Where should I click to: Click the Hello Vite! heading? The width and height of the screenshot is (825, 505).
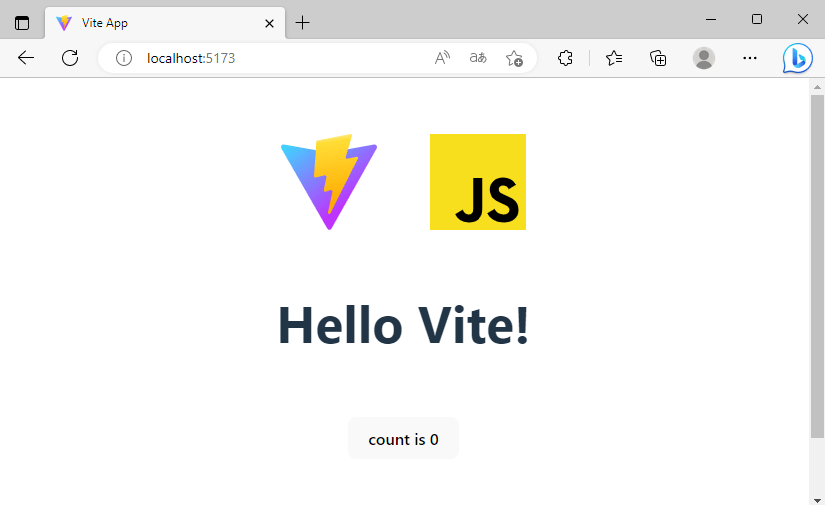click(x=403, y=326)
